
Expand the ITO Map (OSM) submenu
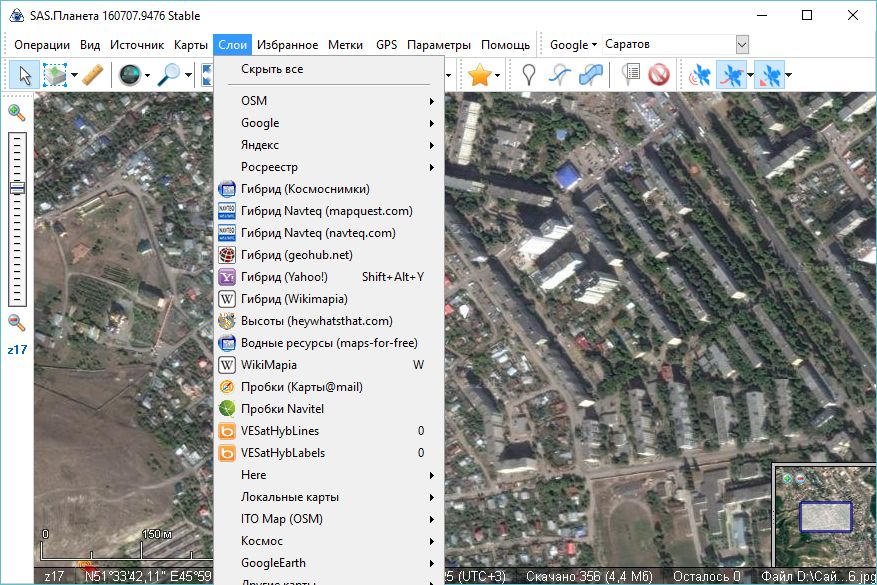[x=329, y=519]
